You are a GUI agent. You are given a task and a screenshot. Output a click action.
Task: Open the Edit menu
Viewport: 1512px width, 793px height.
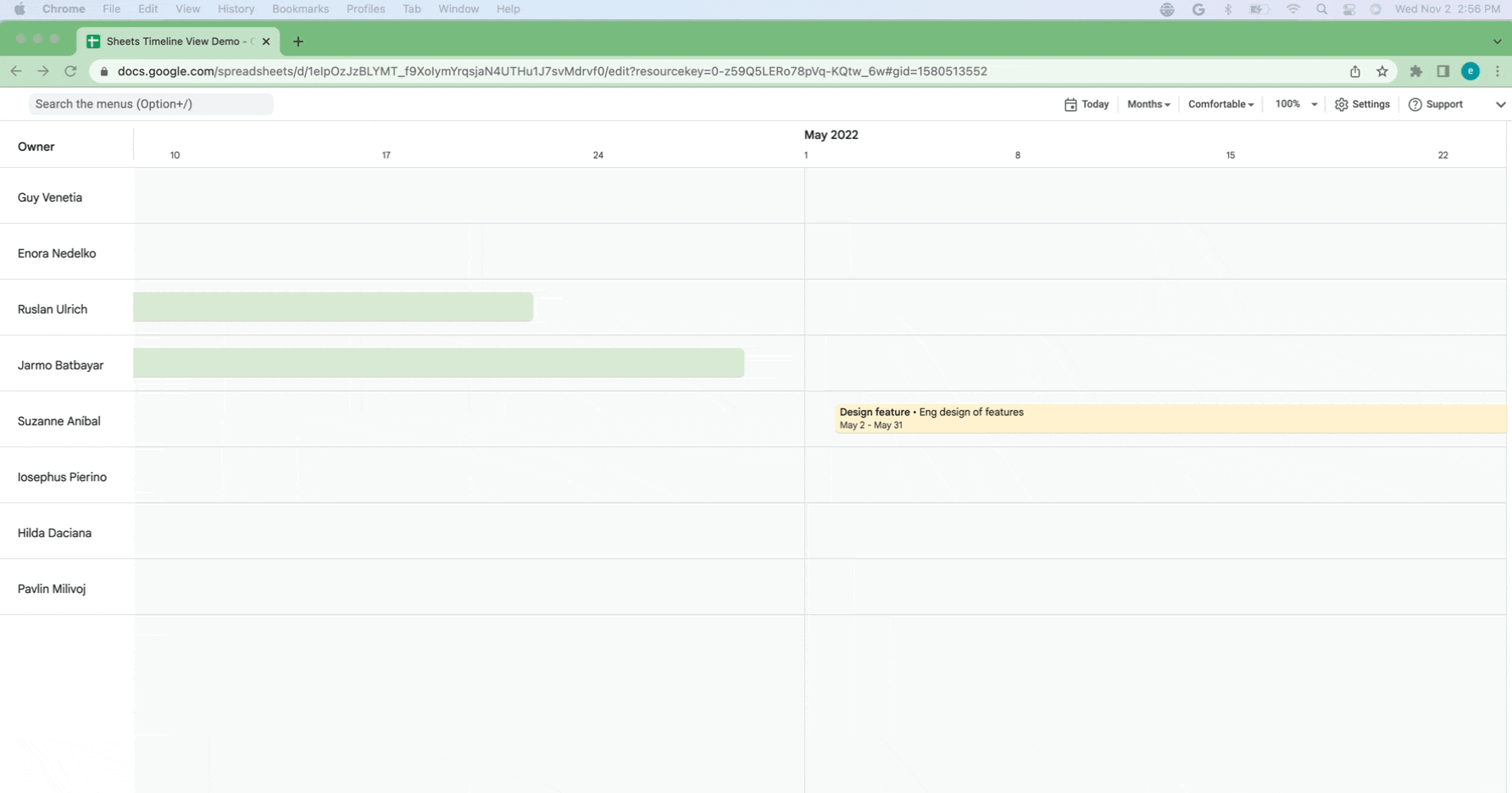pos(148,9)
